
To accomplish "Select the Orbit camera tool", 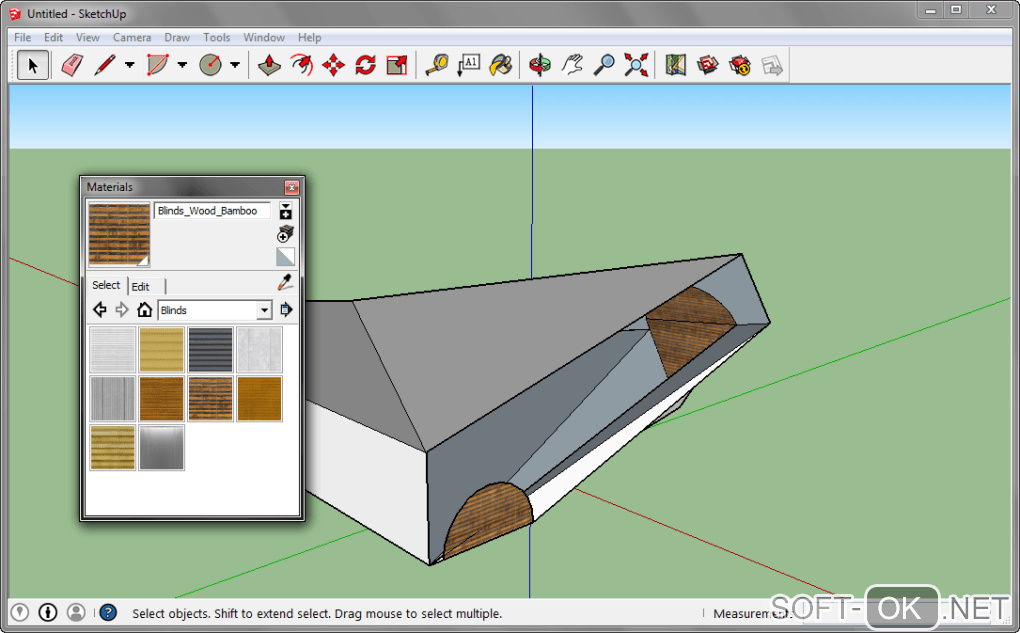I will 540,66.
